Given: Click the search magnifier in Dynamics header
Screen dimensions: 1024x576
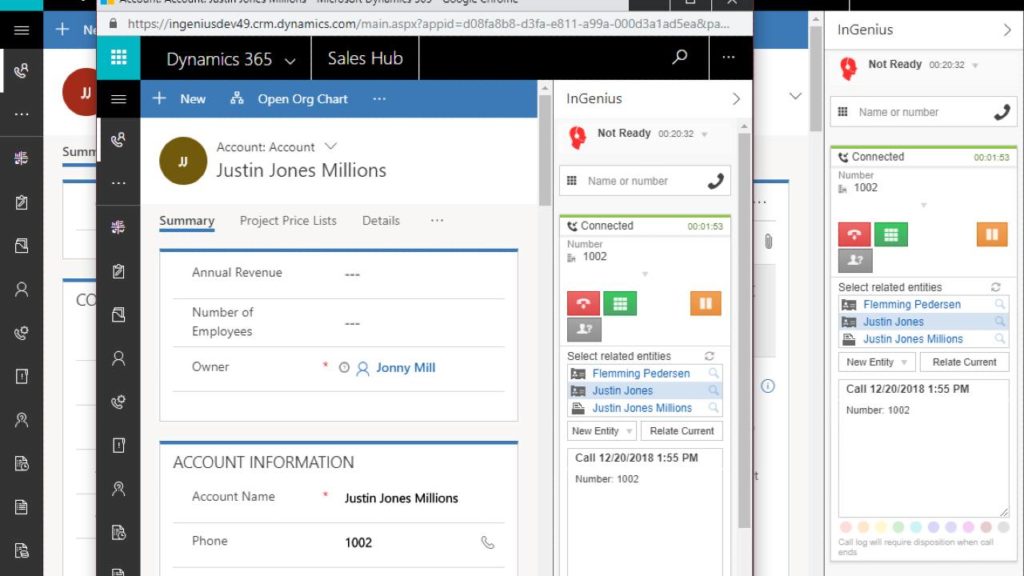Looking at the screenshot, I should [680, 58].
